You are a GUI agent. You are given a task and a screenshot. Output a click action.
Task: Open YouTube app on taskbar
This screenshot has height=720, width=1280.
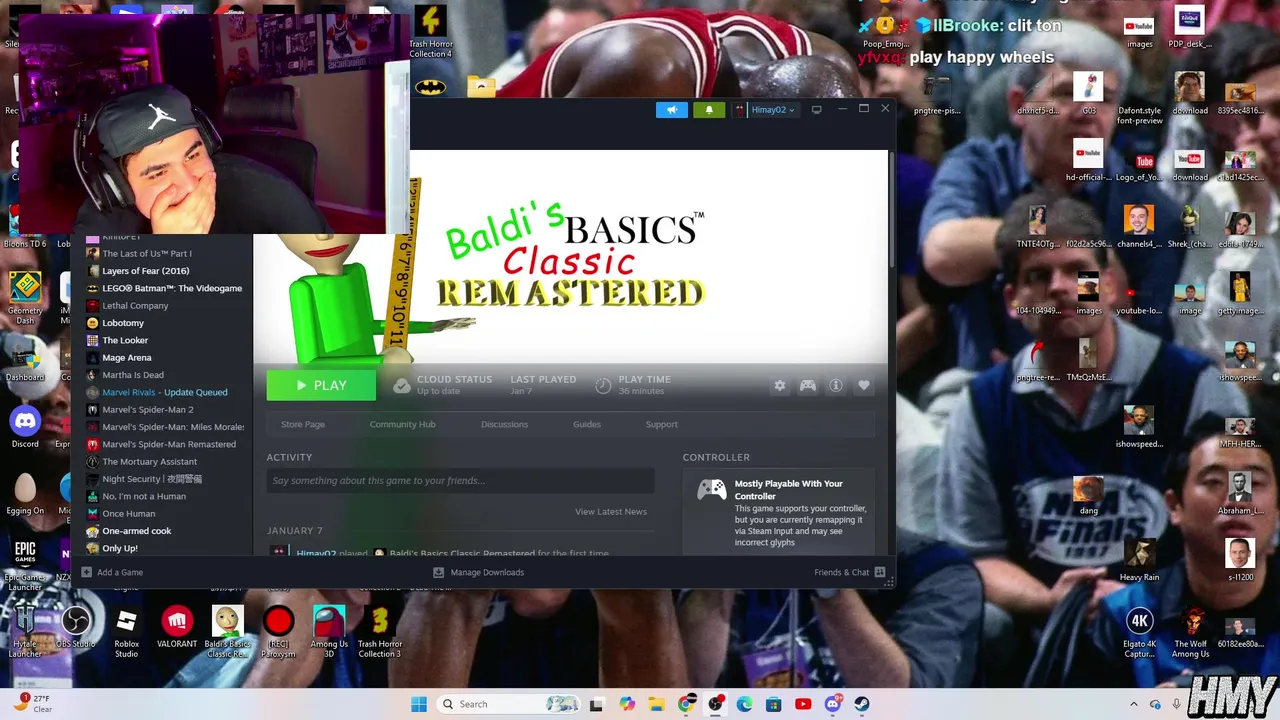click(x=803, y=704)
